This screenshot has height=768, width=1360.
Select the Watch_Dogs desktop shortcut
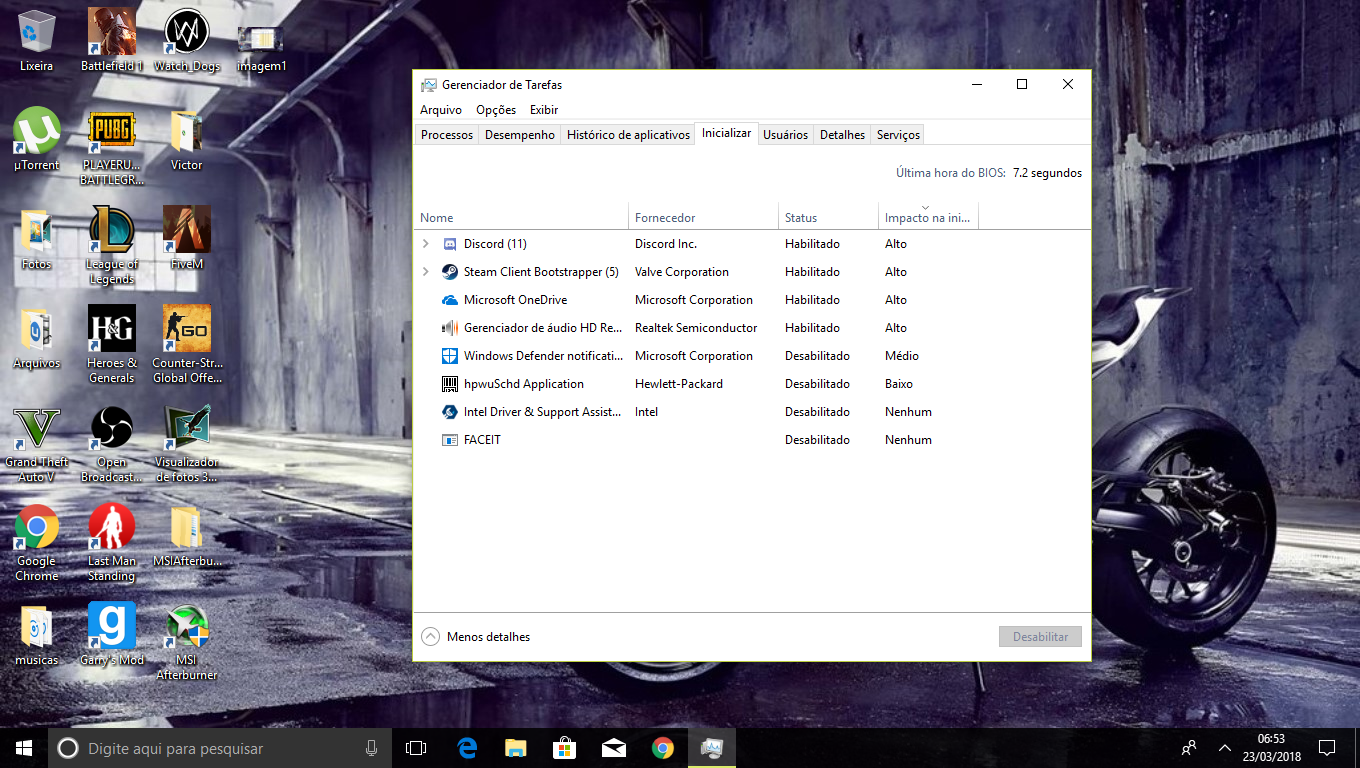coord(187,40)
